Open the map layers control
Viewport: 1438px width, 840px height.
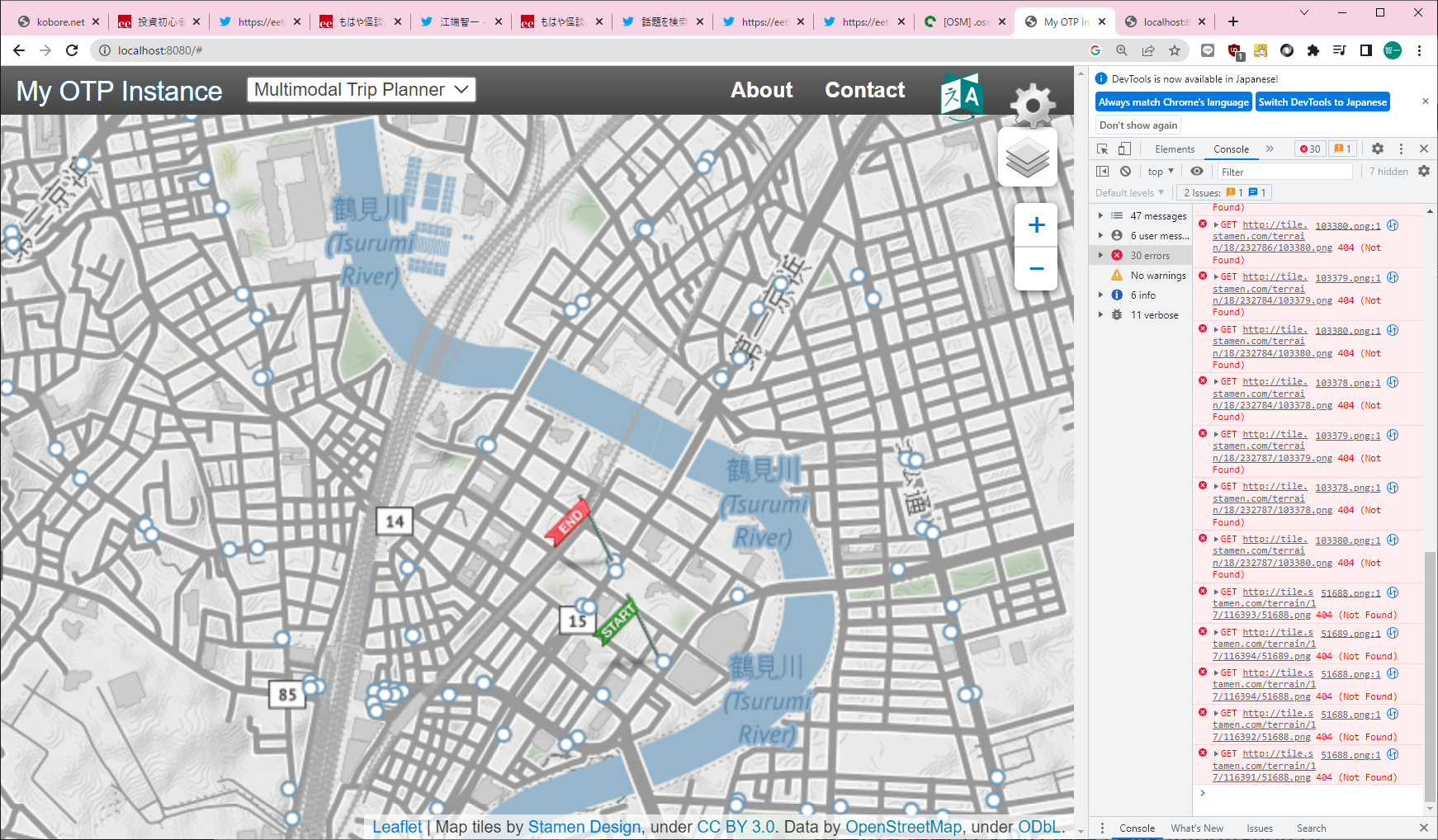click(1027, 157)
